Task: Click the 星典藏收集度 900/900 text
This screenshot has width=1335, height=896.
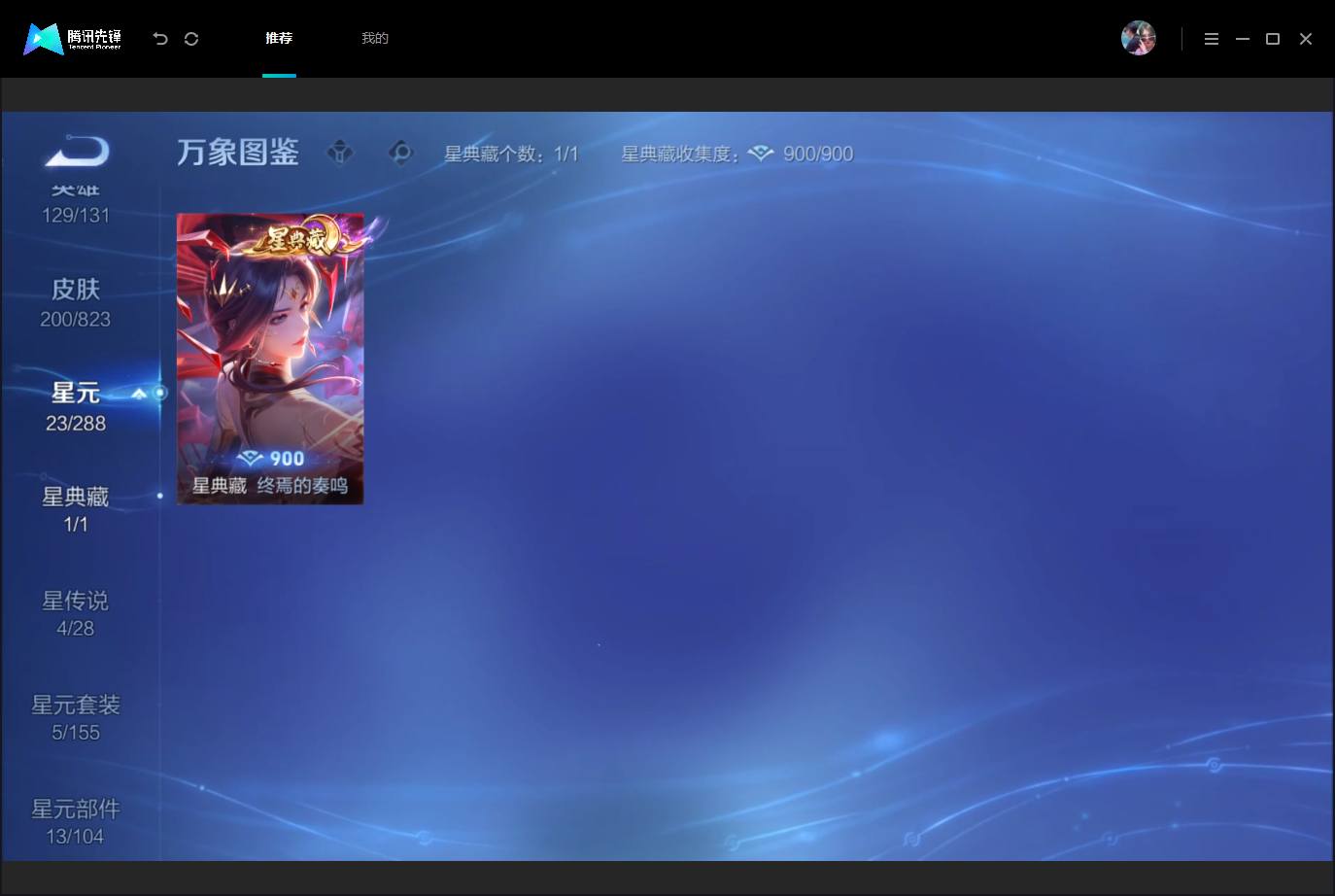Action: tap(737, 154)
